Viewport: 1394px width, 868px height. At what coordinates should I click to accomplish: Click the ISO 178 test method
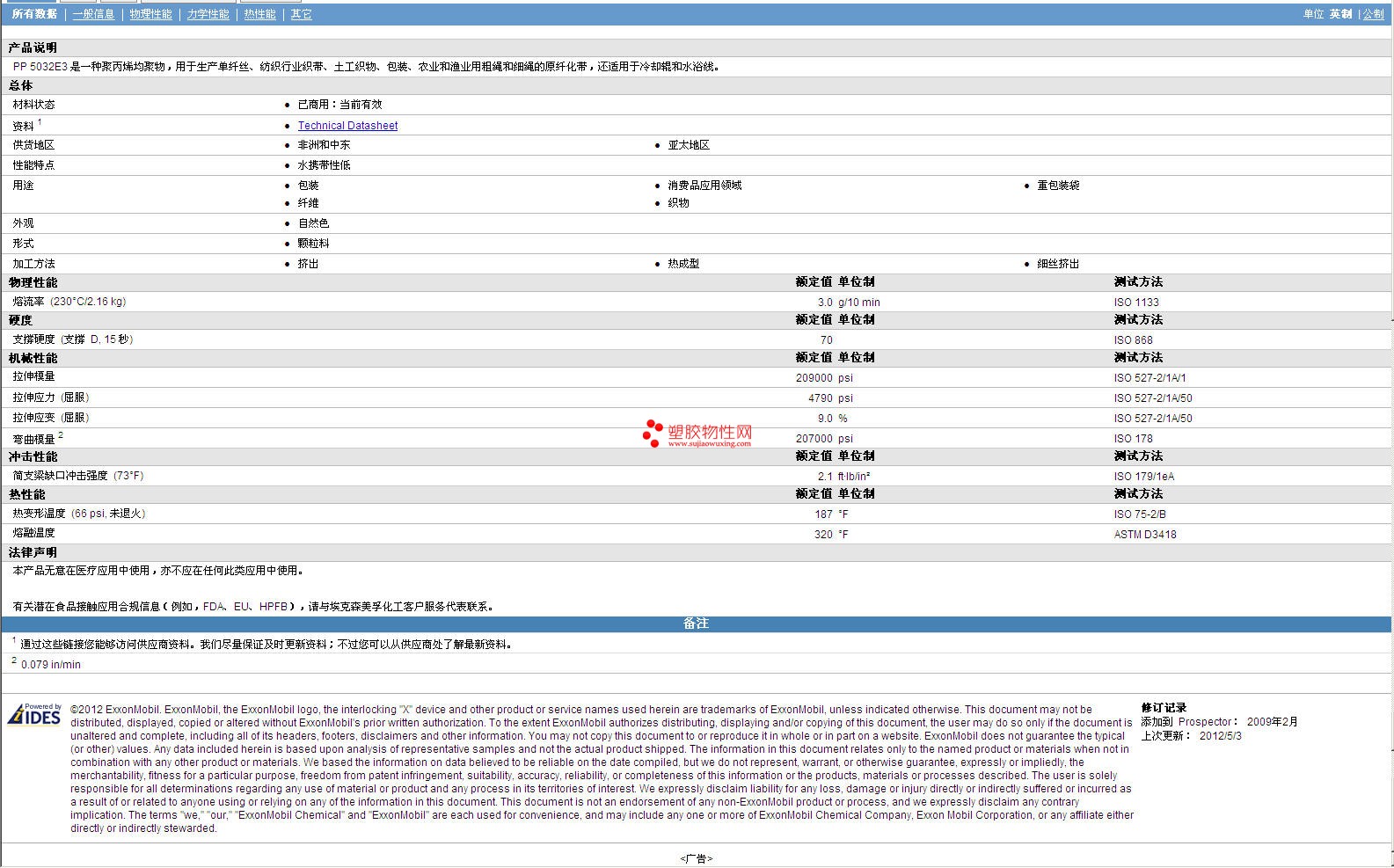(x=1133, y=439)
